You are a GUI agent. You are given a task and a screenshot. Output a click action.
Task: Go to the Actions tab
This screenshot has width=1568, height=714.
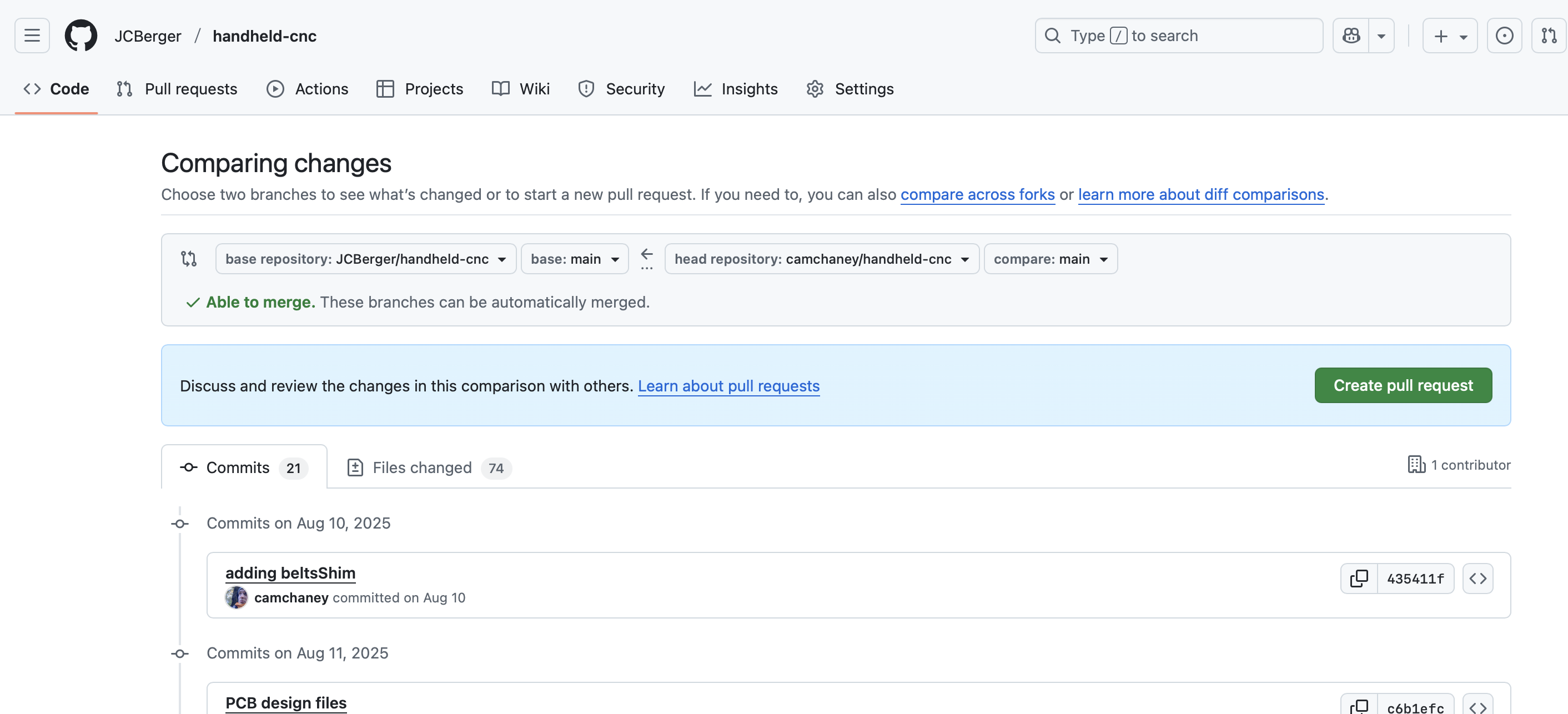308,89
